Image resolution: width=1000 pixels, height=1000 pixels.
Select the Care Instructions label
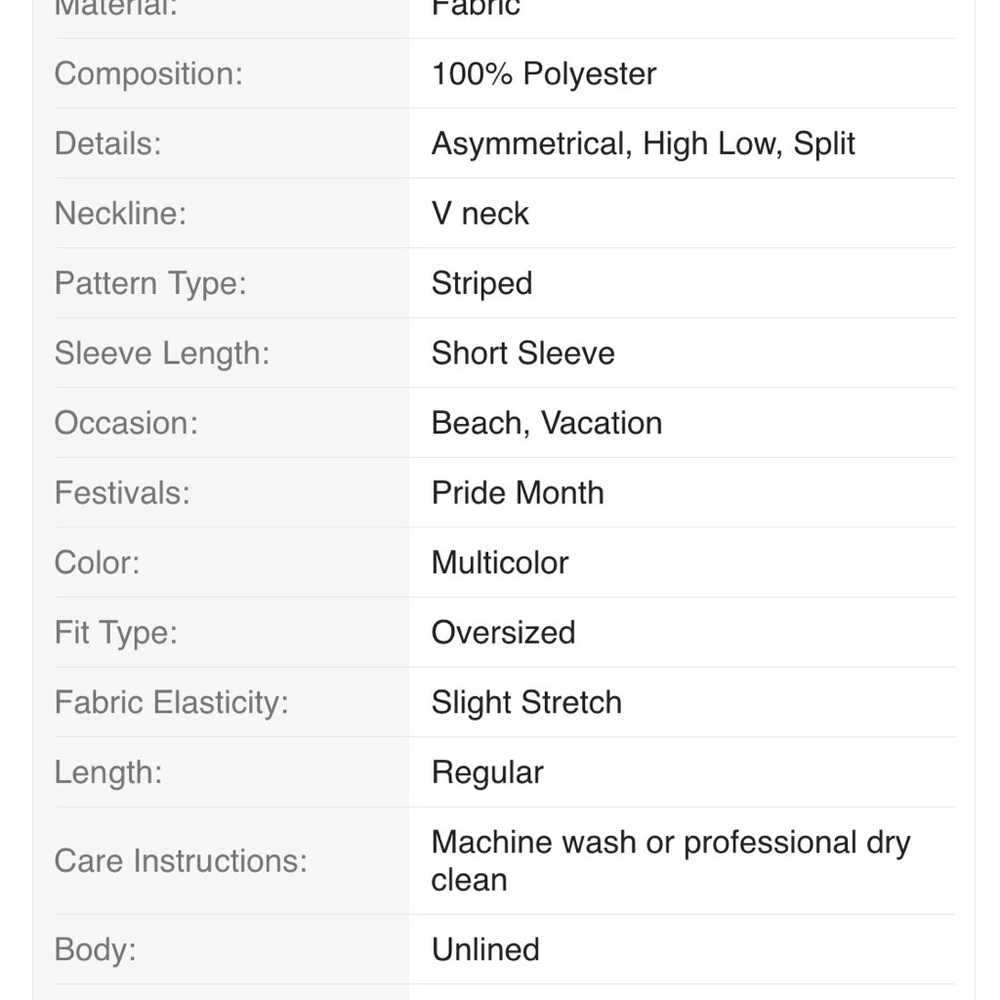tap(180, 860)
